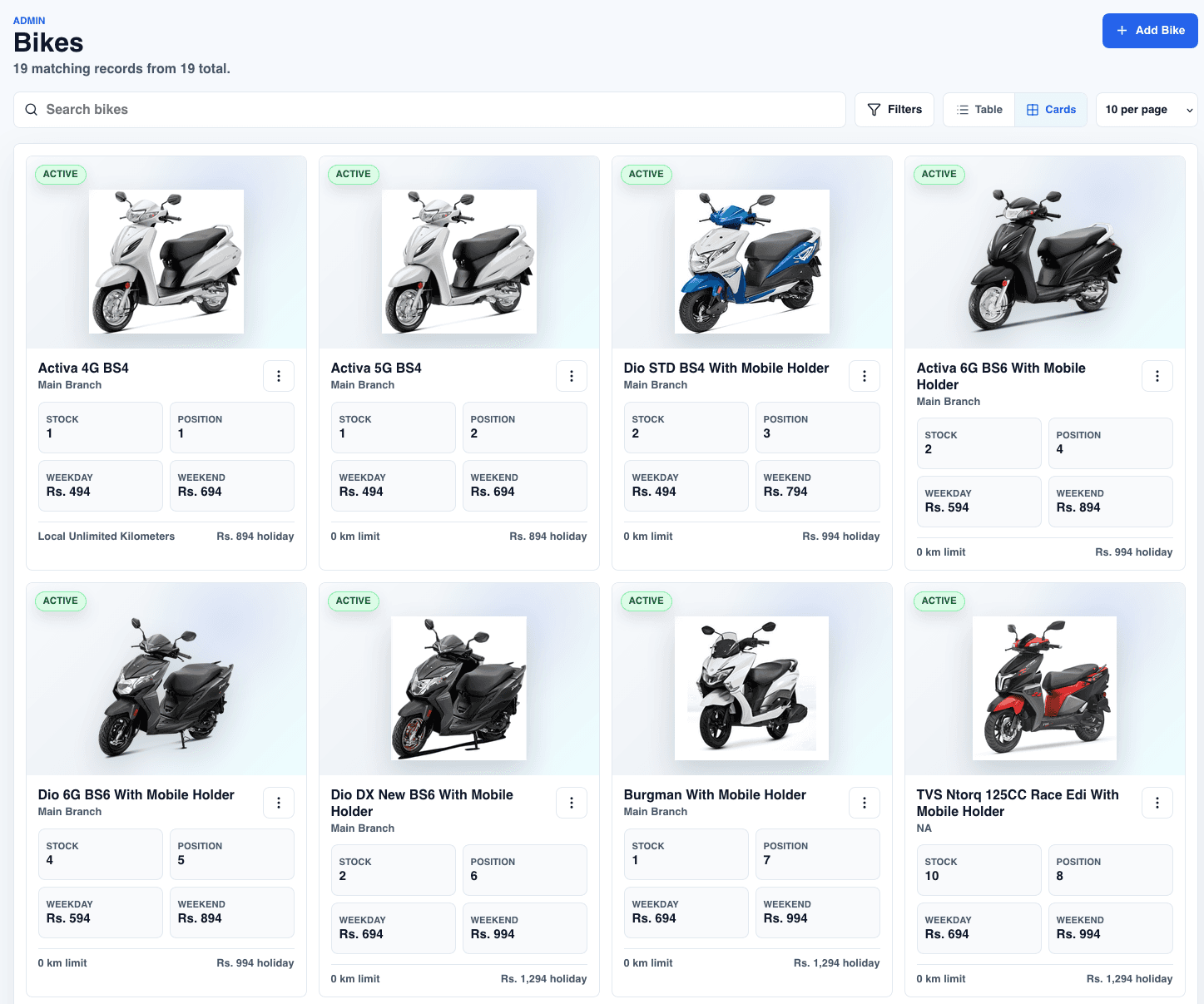
Task: Click the ADMIN breadcrumb label
Action: pos(29,21)
